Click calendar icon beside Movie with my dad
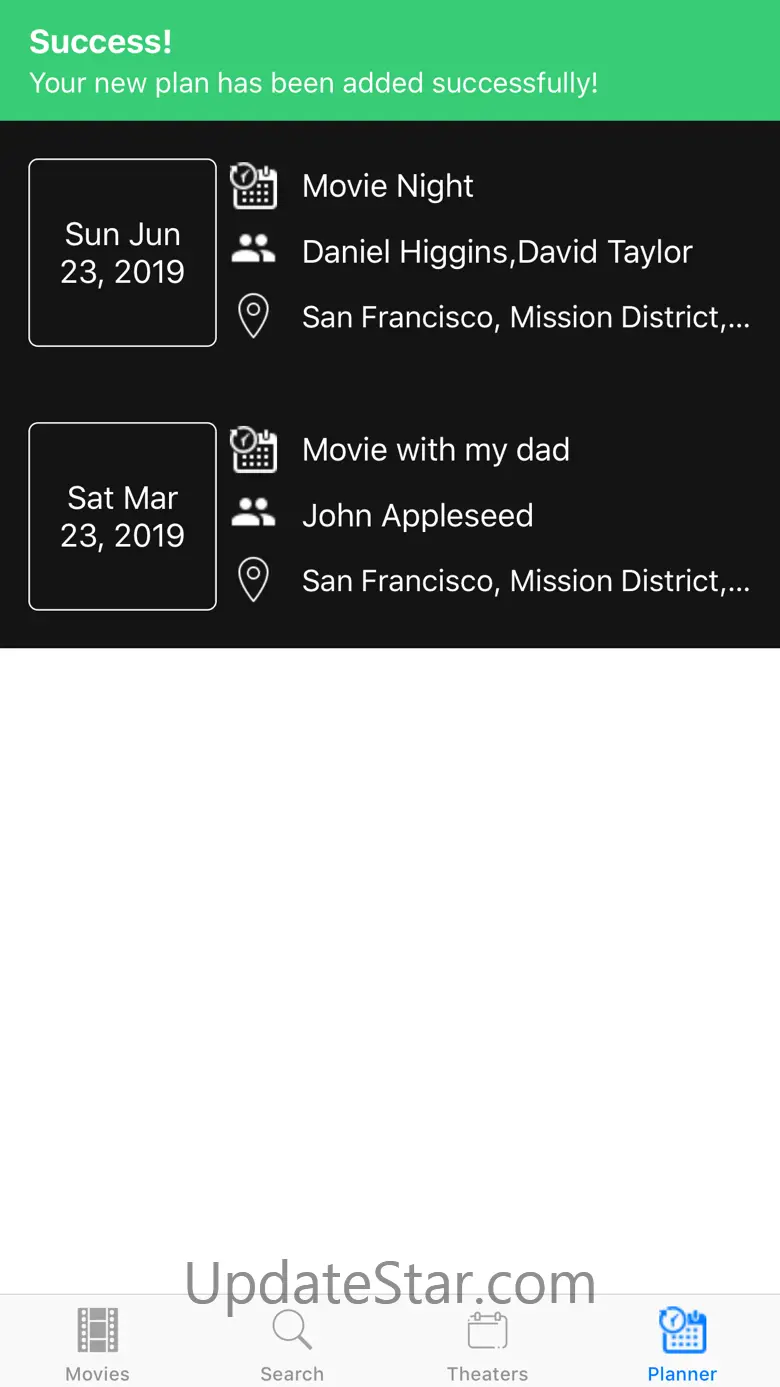Viewport: 780px width, 1387px height. point(254,450)
